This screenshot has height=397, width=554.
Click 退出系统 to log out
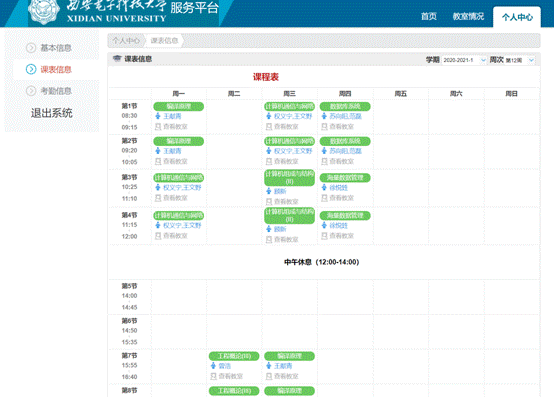click(x=52, y=113)
